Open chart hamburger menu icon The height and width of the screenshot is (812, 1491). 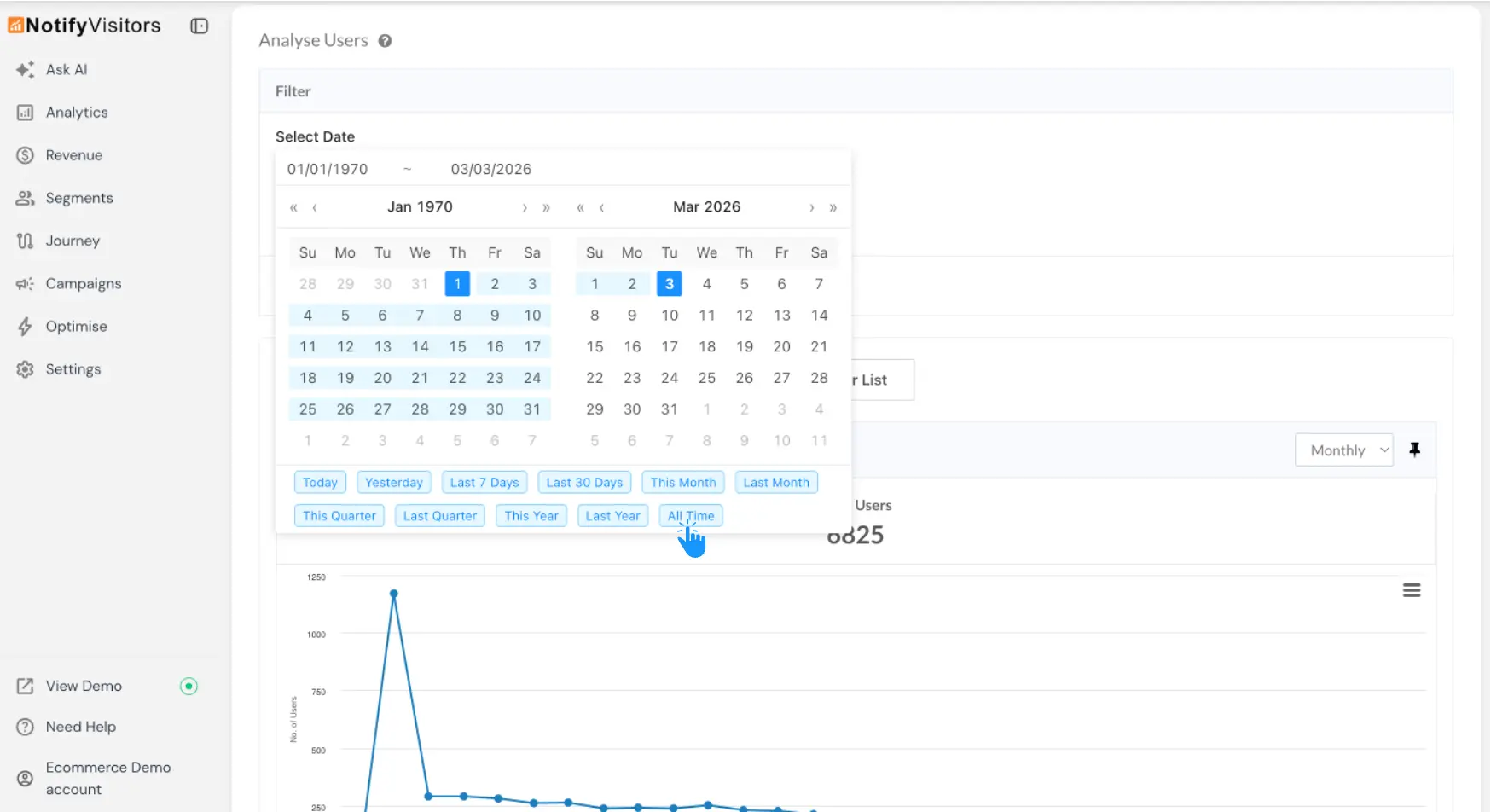pos(1411,590)
